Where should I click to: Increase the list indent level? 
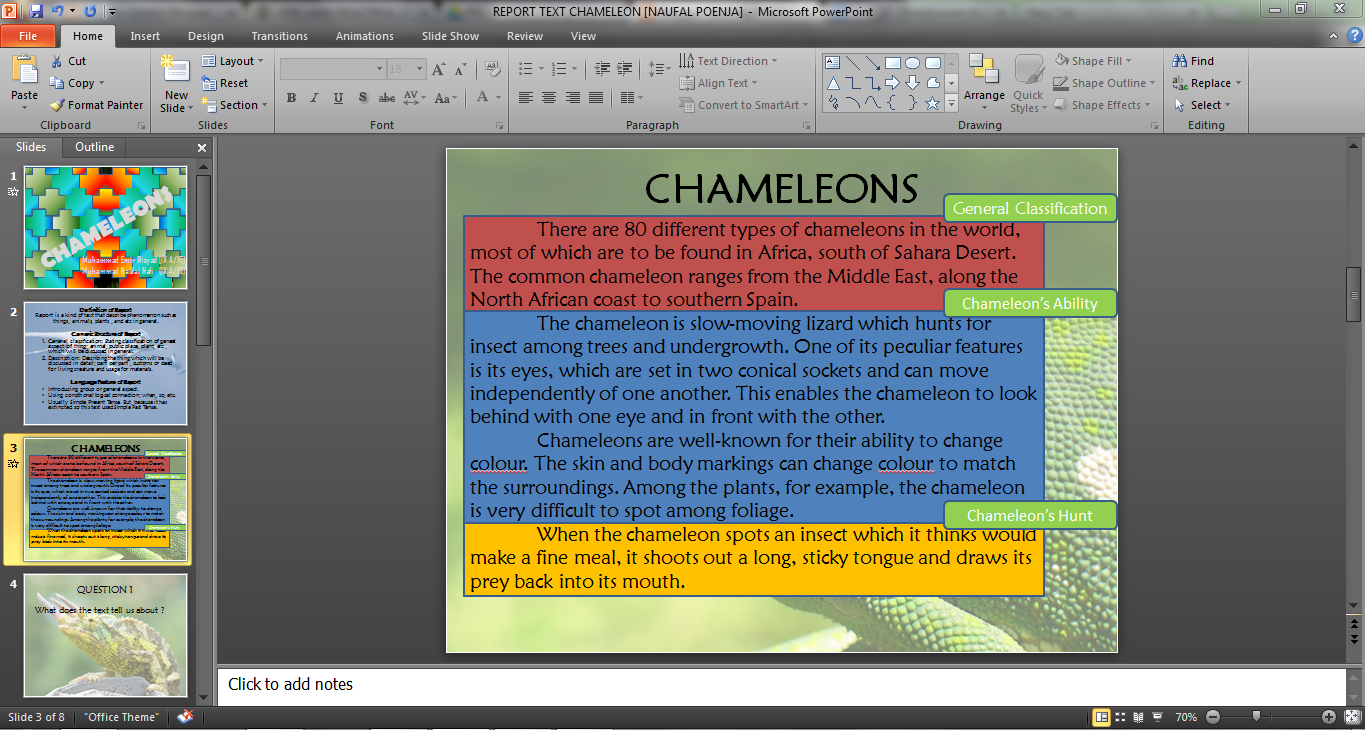point(625,69)
